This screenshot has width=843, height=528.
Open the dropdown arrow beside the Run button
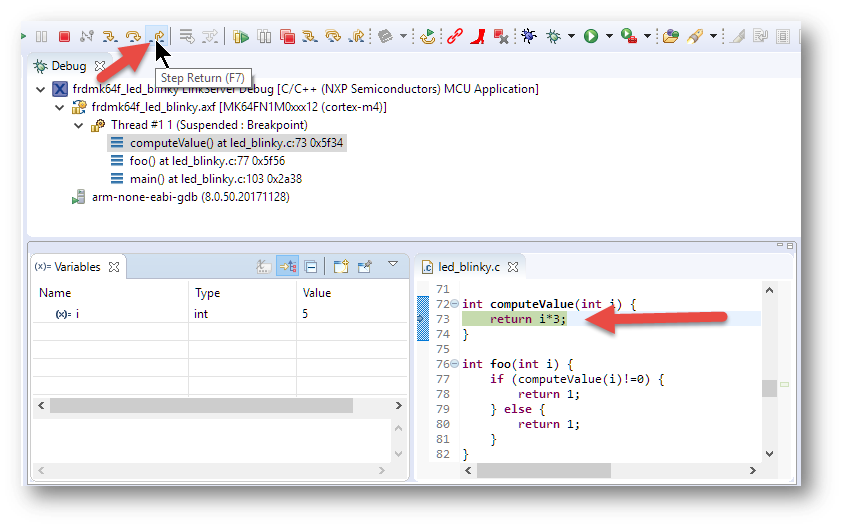pyautogui.click(x=608, y=37)
